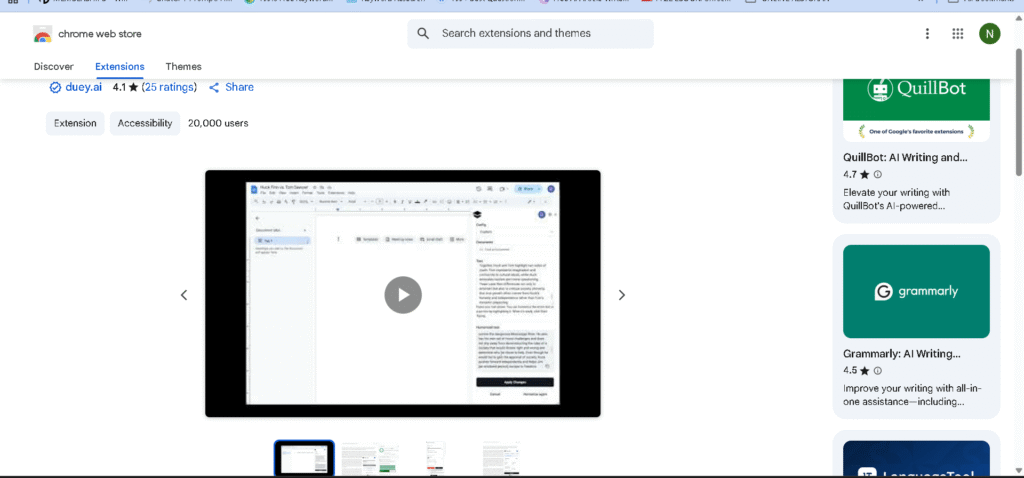Open the Grammarly teal banner image
The image size is (1024, 478).
(916, 291)
